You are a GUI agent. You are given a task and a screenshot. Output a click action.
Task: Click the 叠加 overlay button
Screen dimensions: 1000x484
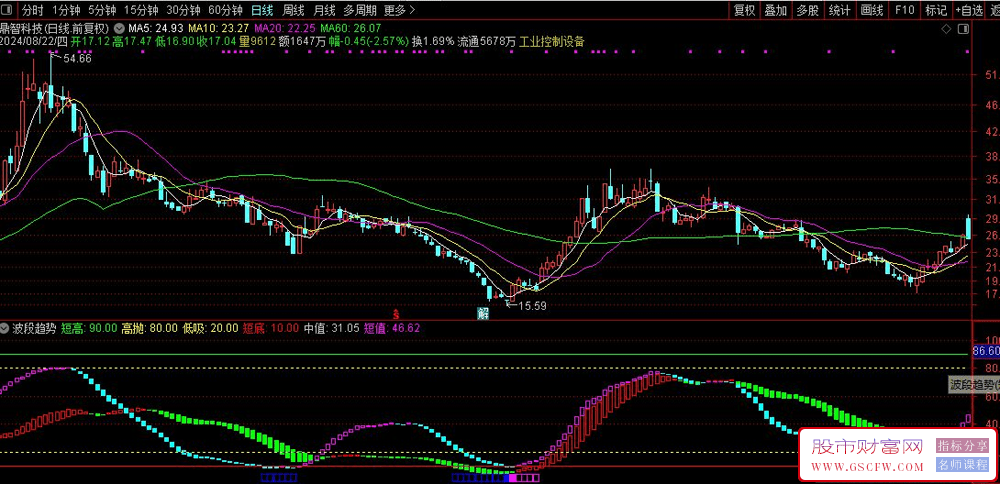tap(776, 10)
